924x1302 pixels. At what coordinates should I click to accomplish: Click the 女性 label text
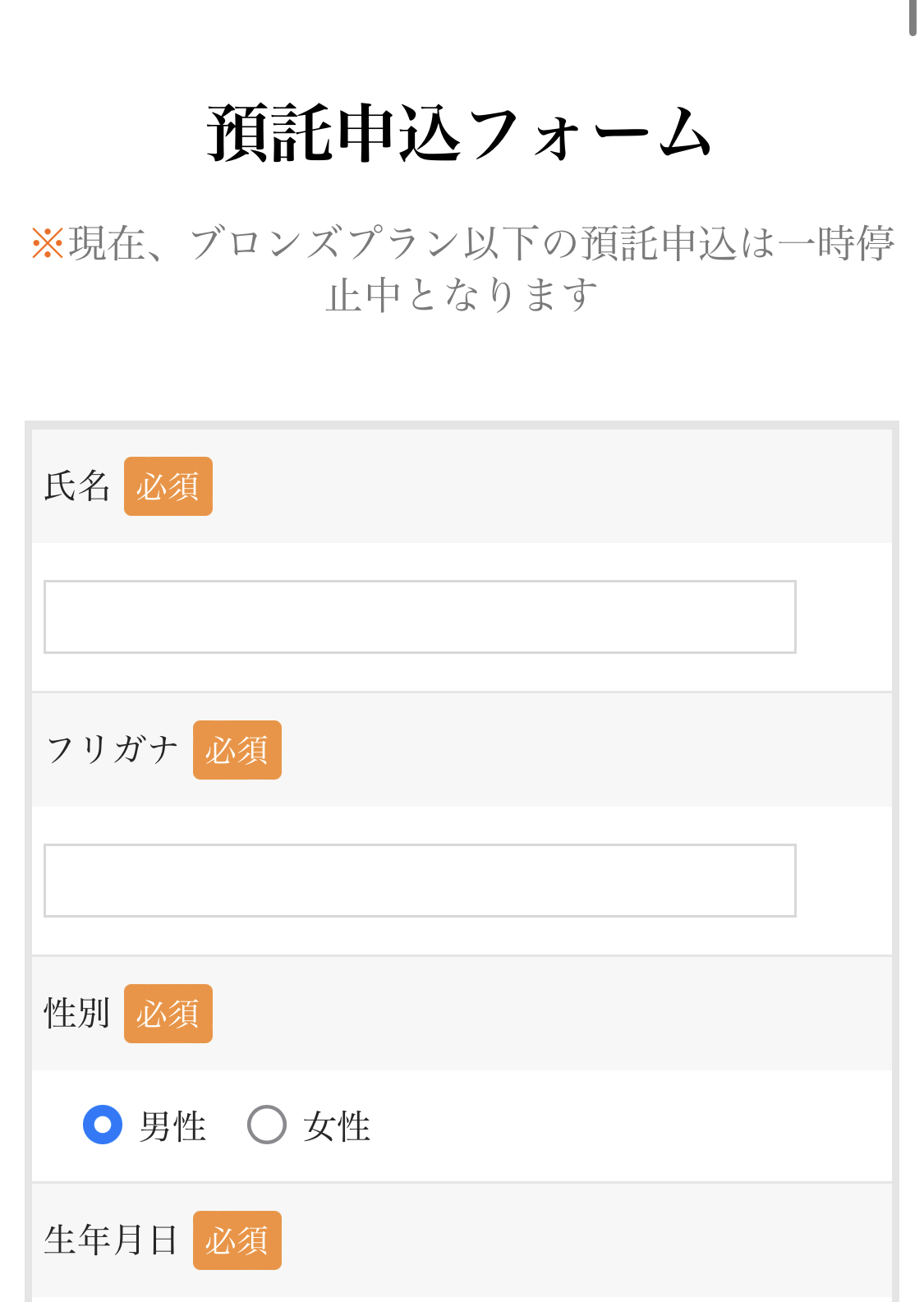(337, 1126)
